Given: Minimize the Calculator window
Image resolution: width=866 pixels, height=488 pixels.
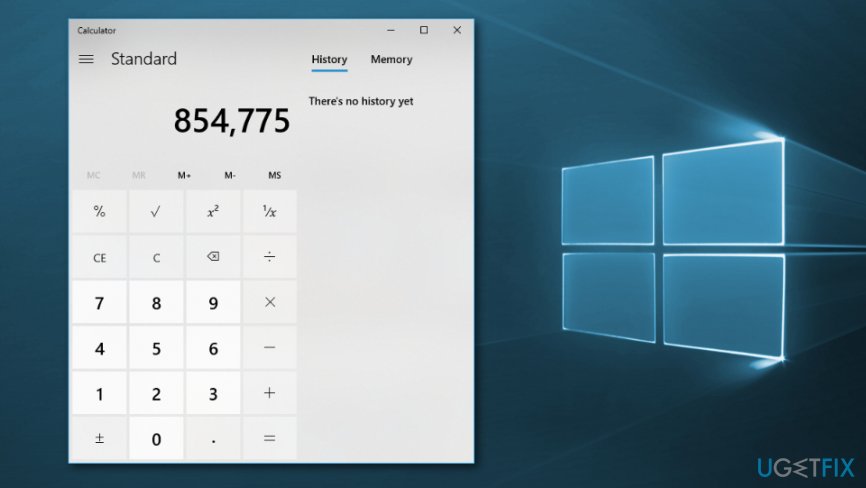Looking at the screenshot, I should click(x=391, y=30).
